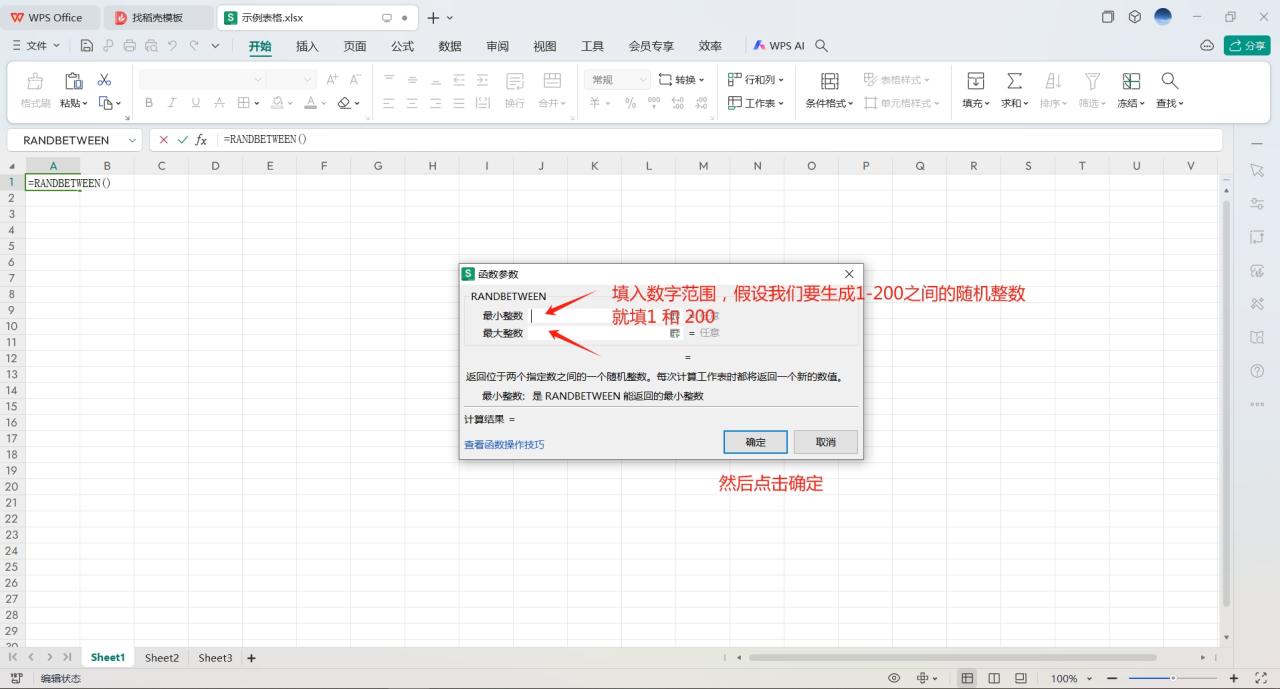
Task: Open cloud sync status icon
Action: tap(1207, 46)
